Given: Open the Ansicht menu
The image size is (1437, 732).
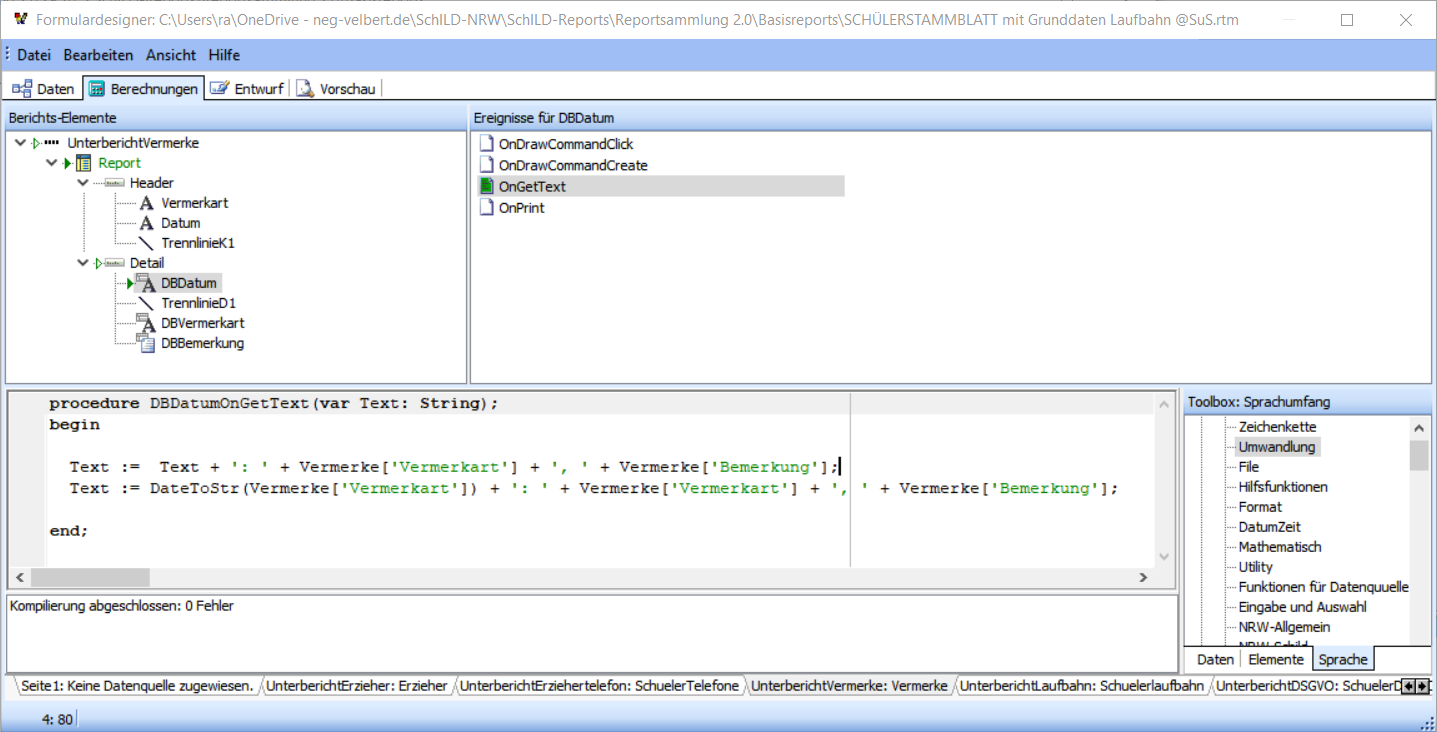Looking at the screenshot, I should 171,55.
